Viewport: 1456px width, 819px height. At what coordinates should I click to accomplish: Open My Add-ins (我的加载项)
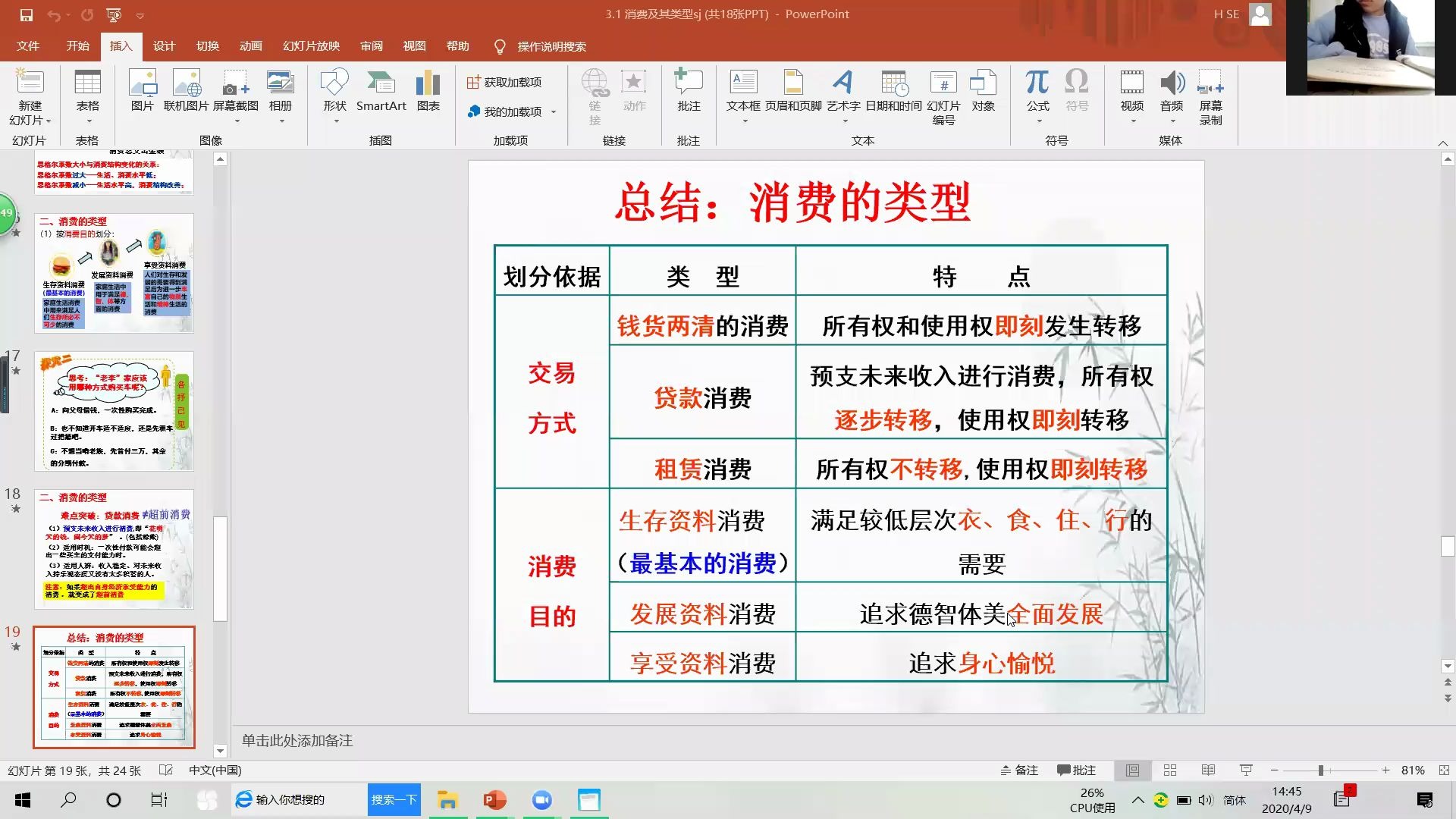(504, 111)
